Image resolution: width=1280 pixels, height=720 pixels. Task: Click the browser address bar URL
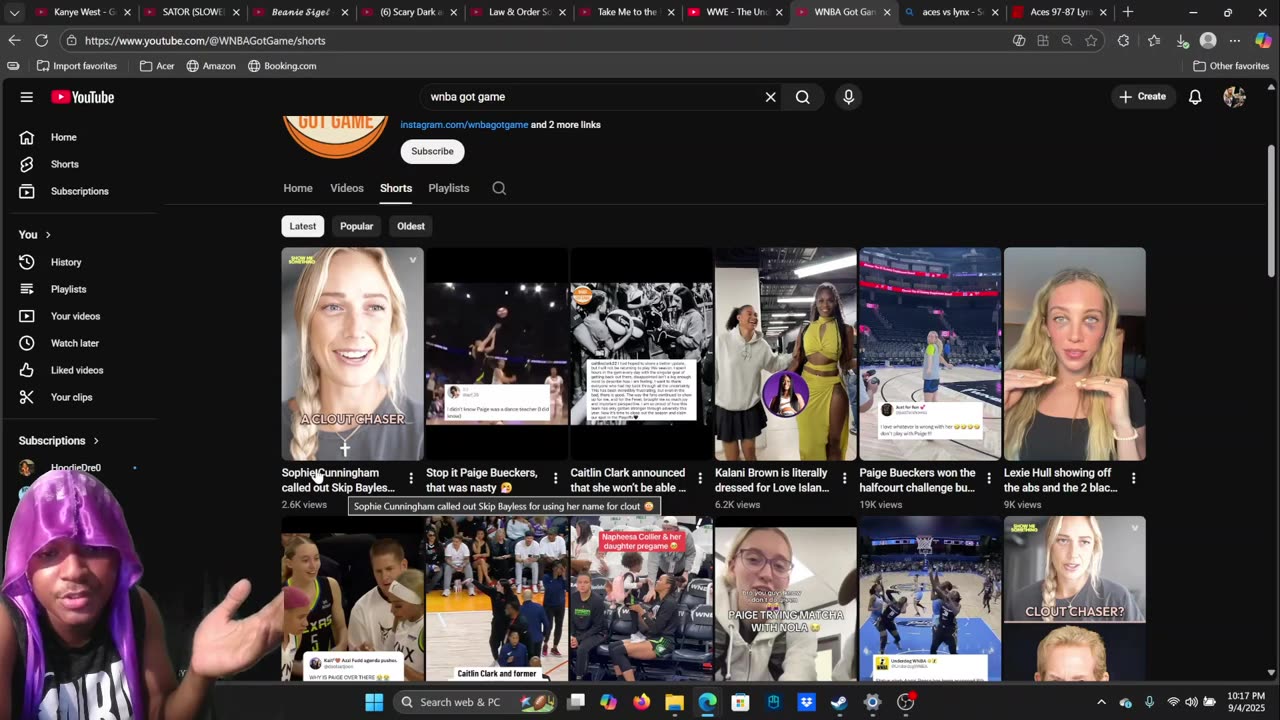(205, 41)
